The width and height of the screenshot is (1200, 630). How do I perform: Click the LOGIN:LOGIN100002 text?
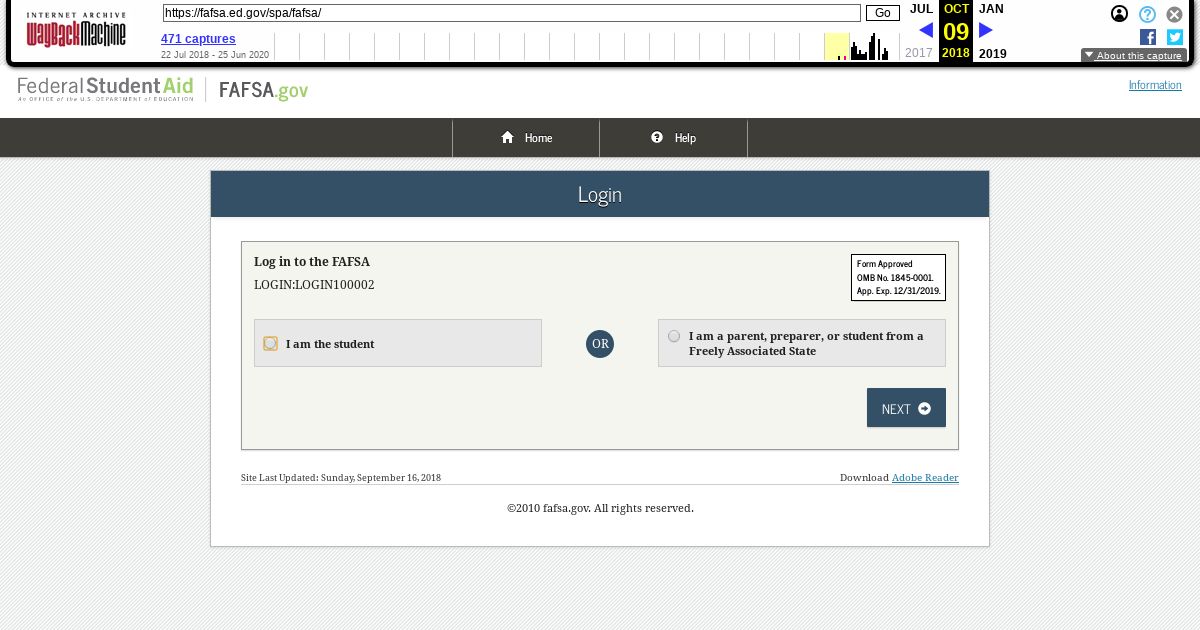point(314,285)
